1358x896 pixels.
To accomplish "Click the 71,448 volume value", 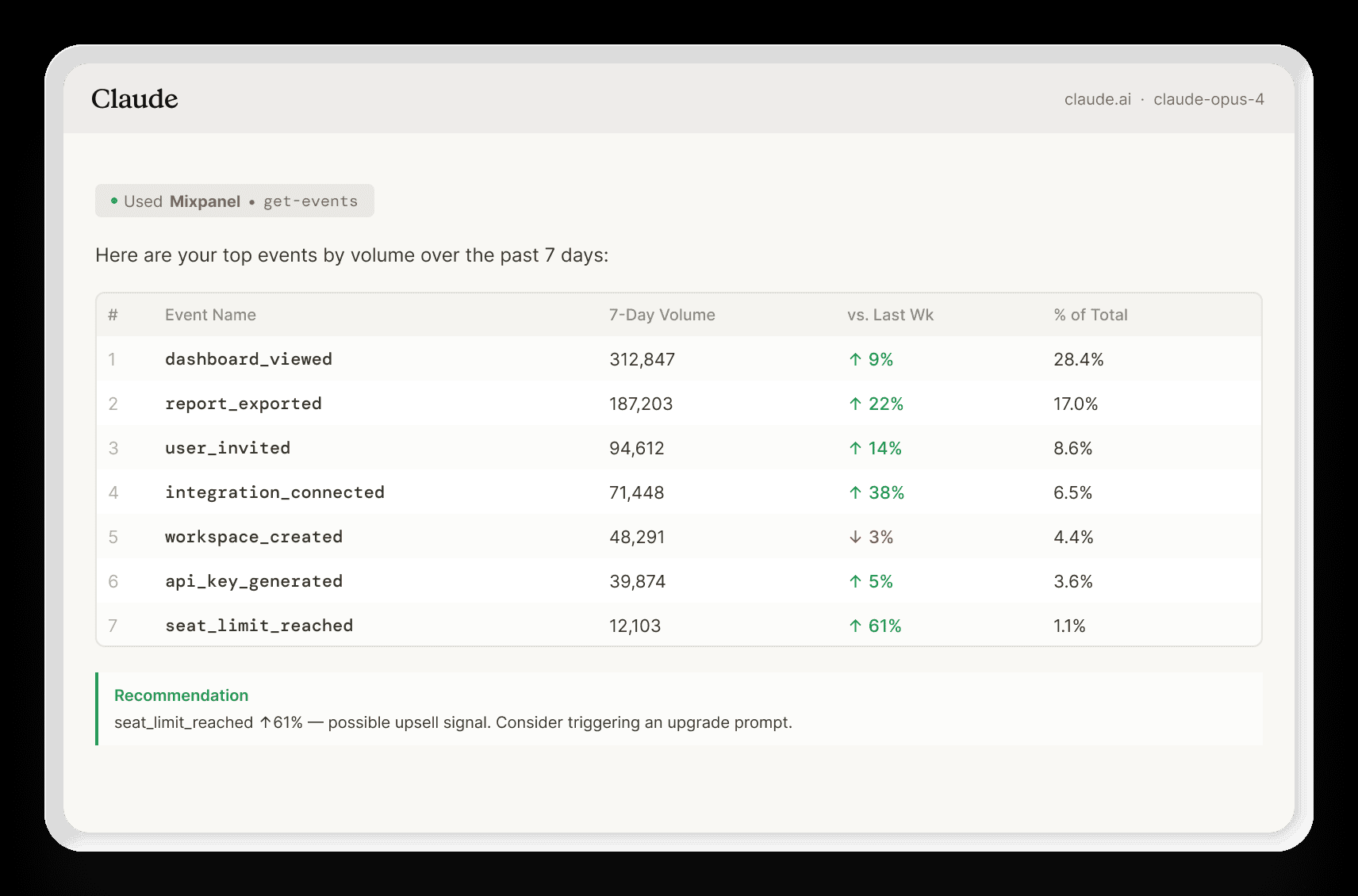I will click(x=636, y=492).
